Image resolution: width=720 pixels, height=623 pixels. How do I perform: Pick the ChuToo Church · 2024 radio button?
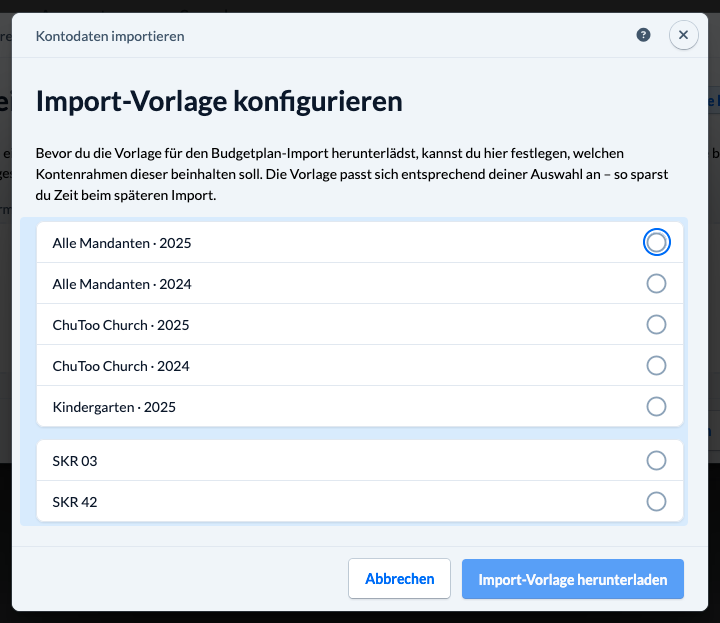(x=656, y=366)
